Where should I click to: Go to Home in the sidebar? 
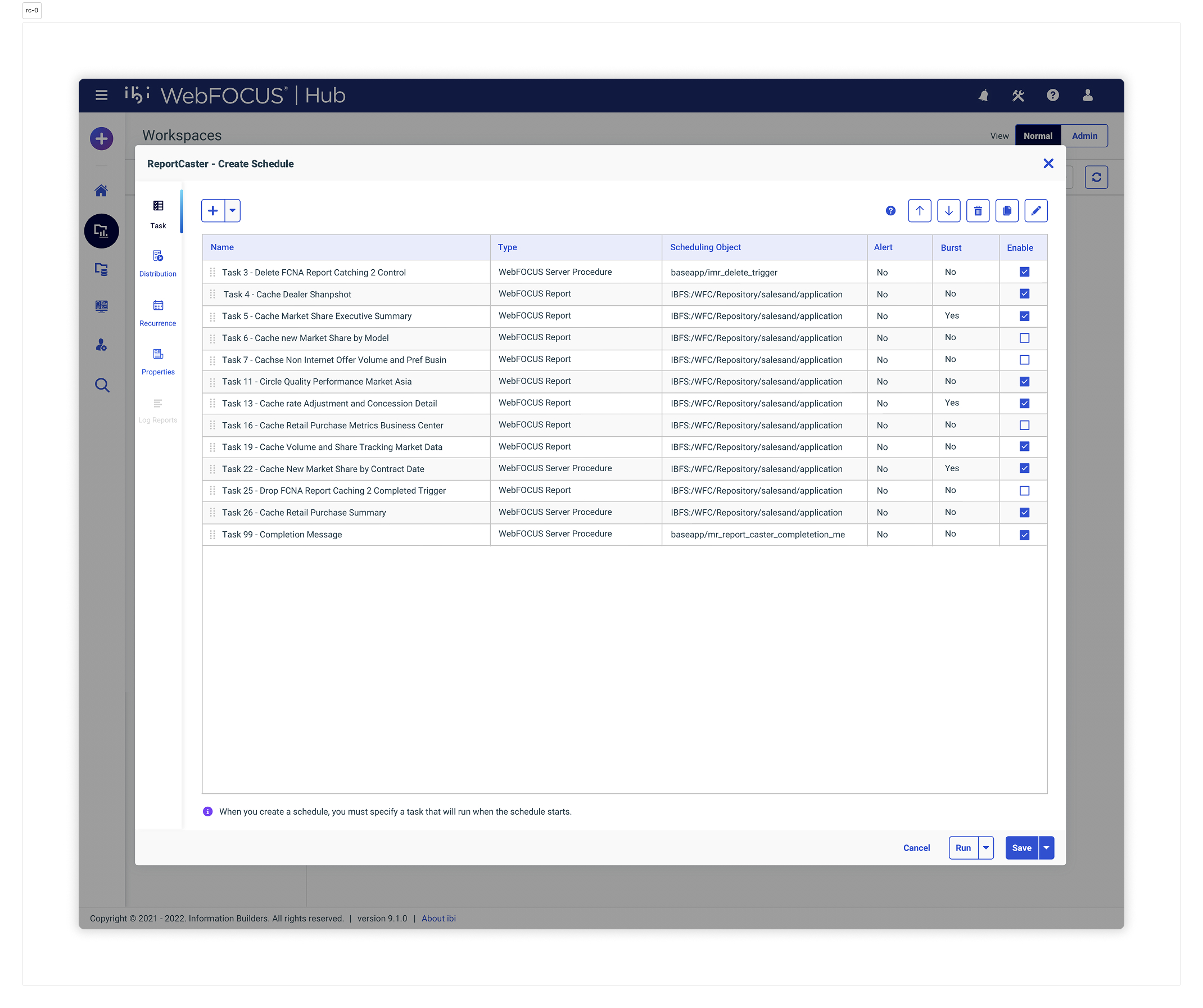coord(101,190)
